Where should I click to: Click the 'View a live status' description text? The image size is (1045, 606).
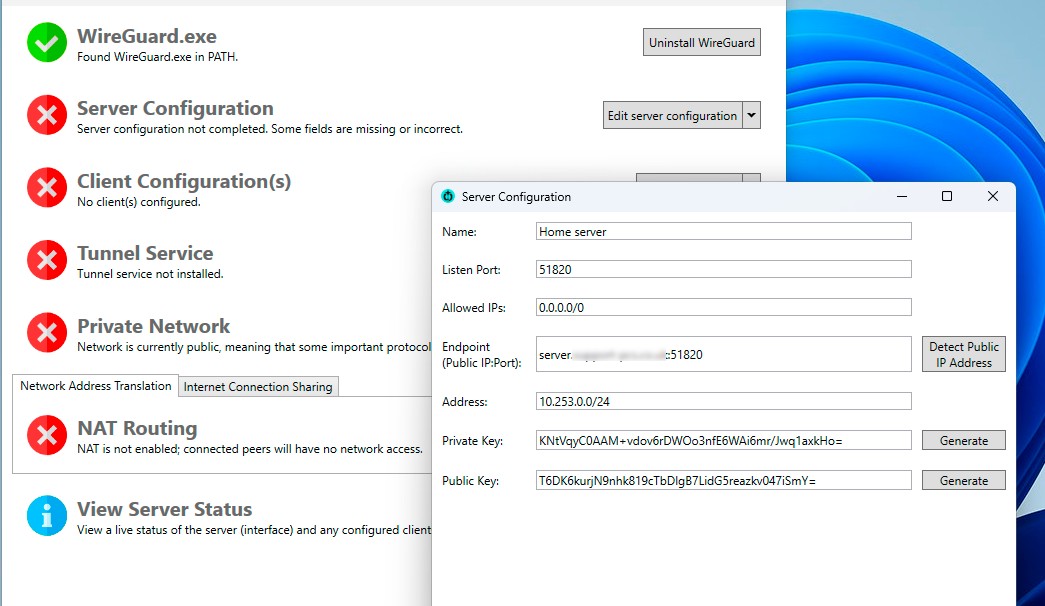pyautogui.click(x=255, y=530)
